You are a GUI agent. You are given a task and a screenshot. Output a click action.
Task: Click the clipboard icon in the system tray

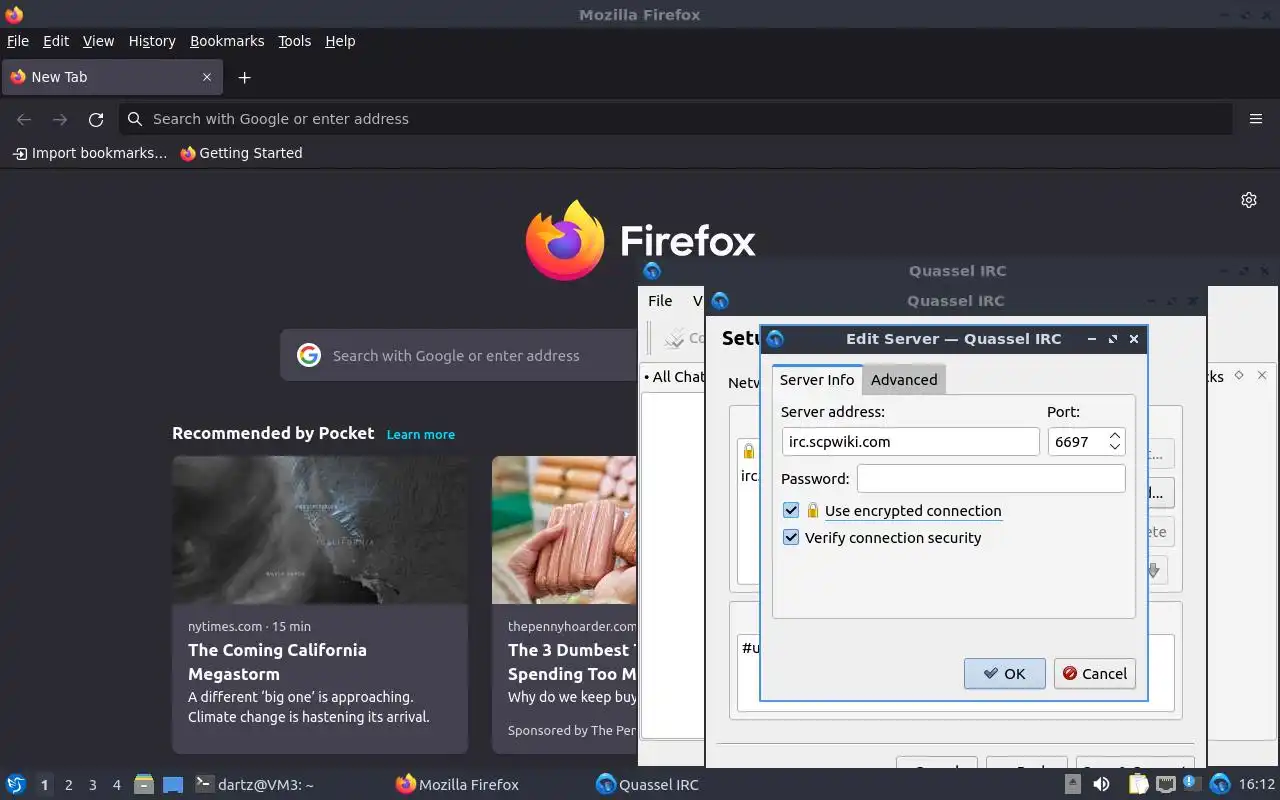tap(1137, 784)
